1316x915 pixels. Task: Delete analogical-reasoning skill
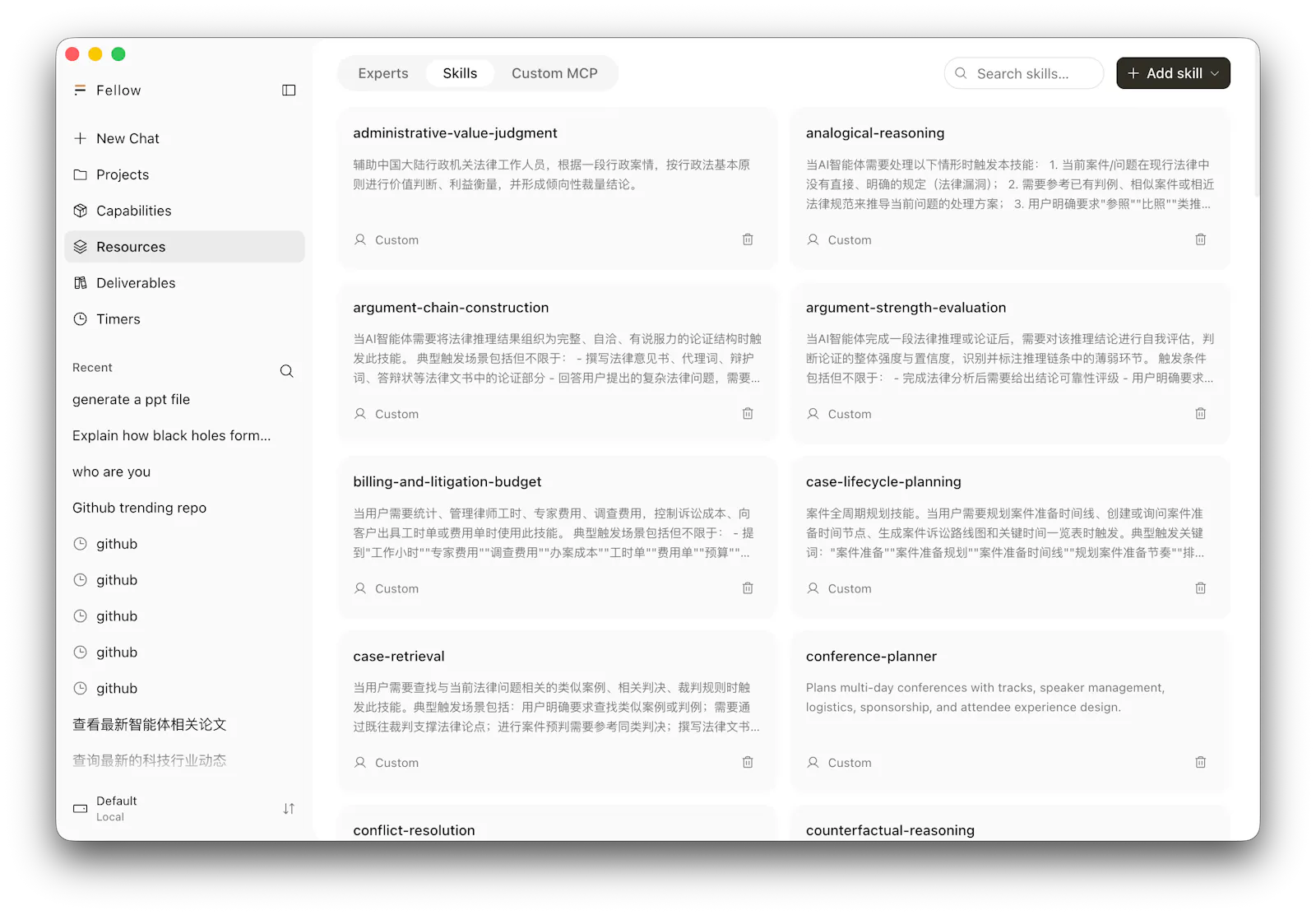click(1201, 239)
